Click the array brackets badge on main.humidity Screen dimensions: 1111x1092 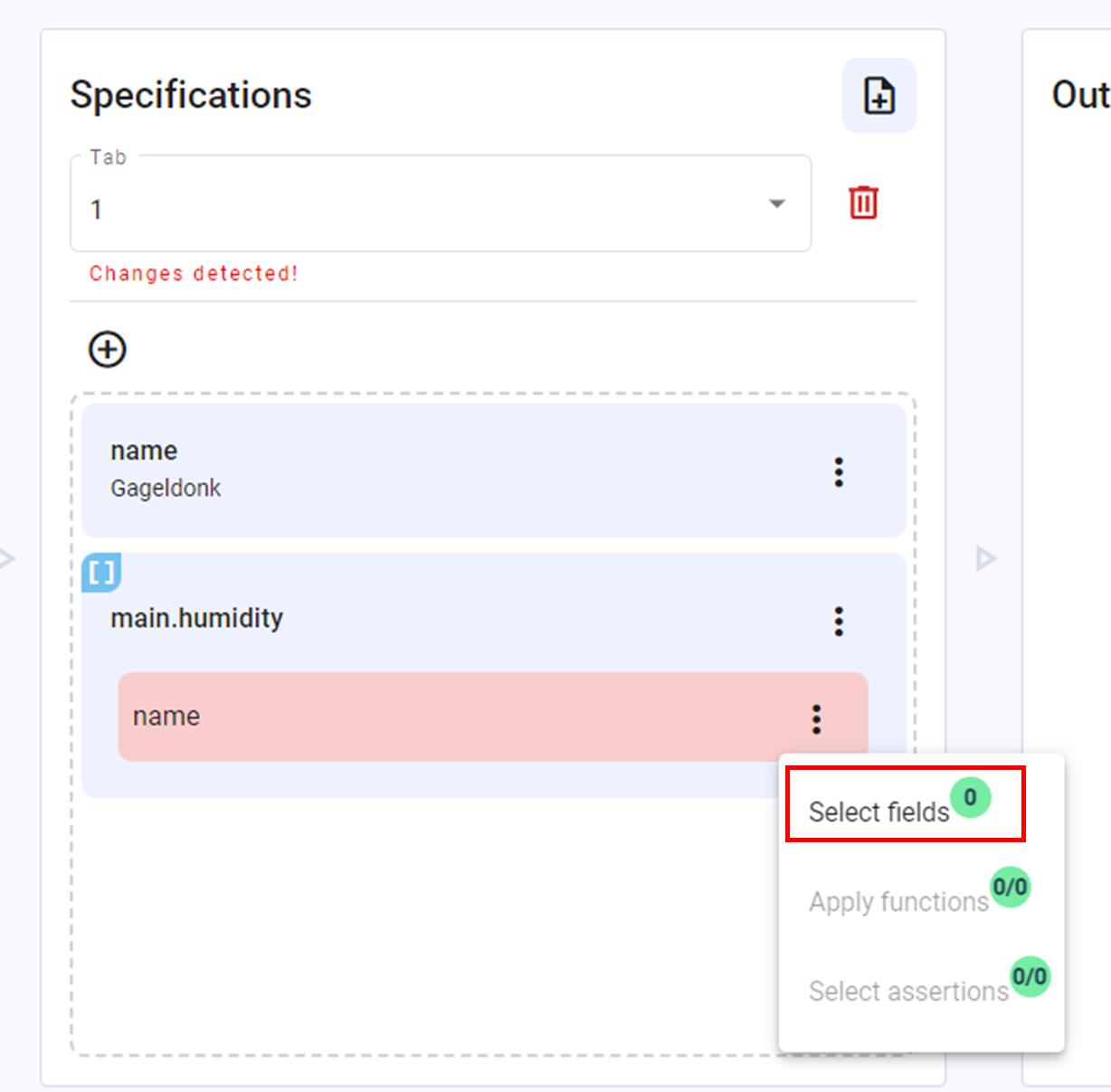(100, 572)
